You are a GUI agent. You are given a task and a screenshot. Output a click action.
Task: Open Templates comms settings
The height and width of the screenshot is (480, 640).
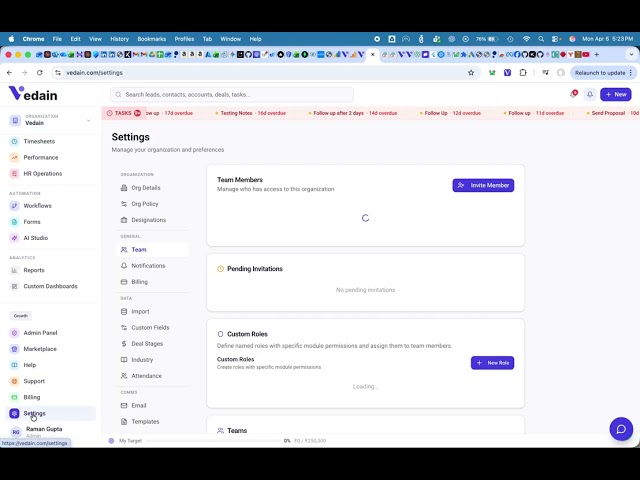[145, 422]
